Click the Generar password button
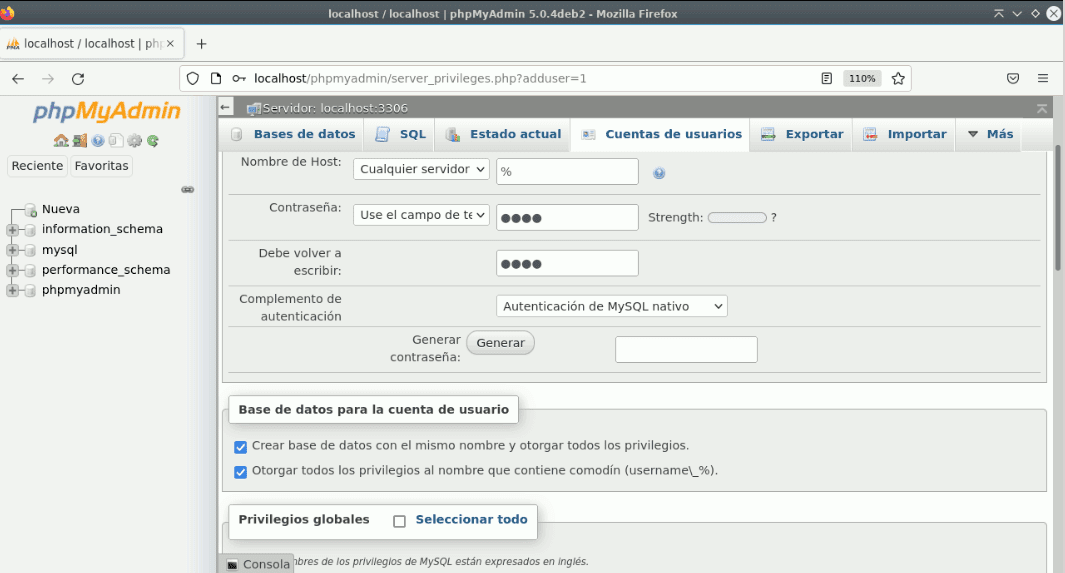 coord(501,343)
